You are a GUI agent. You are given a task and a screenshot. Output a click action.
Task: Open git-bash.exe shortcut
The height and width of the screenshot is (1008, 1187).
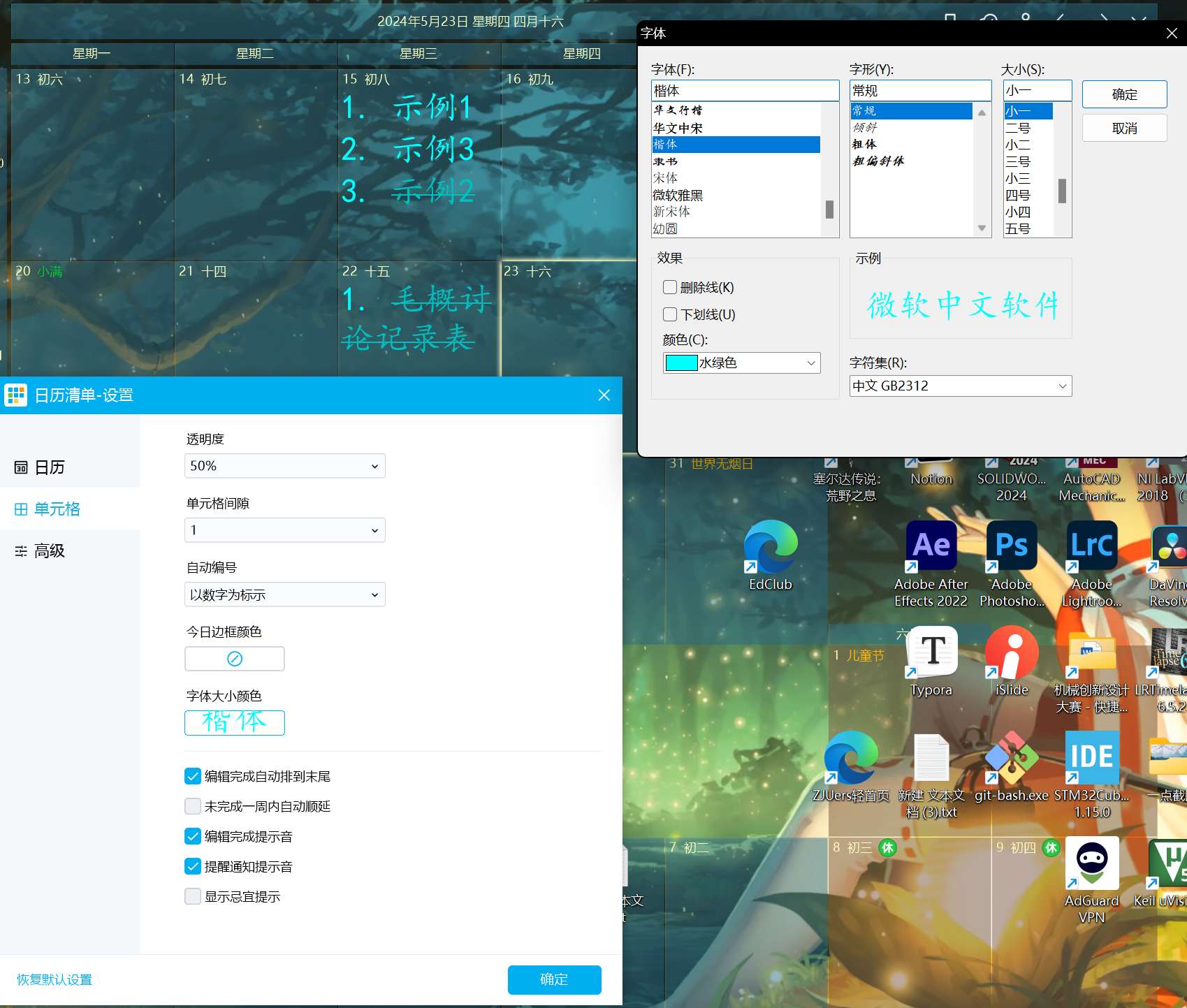pyautogui.click(x=1011, y=759)
